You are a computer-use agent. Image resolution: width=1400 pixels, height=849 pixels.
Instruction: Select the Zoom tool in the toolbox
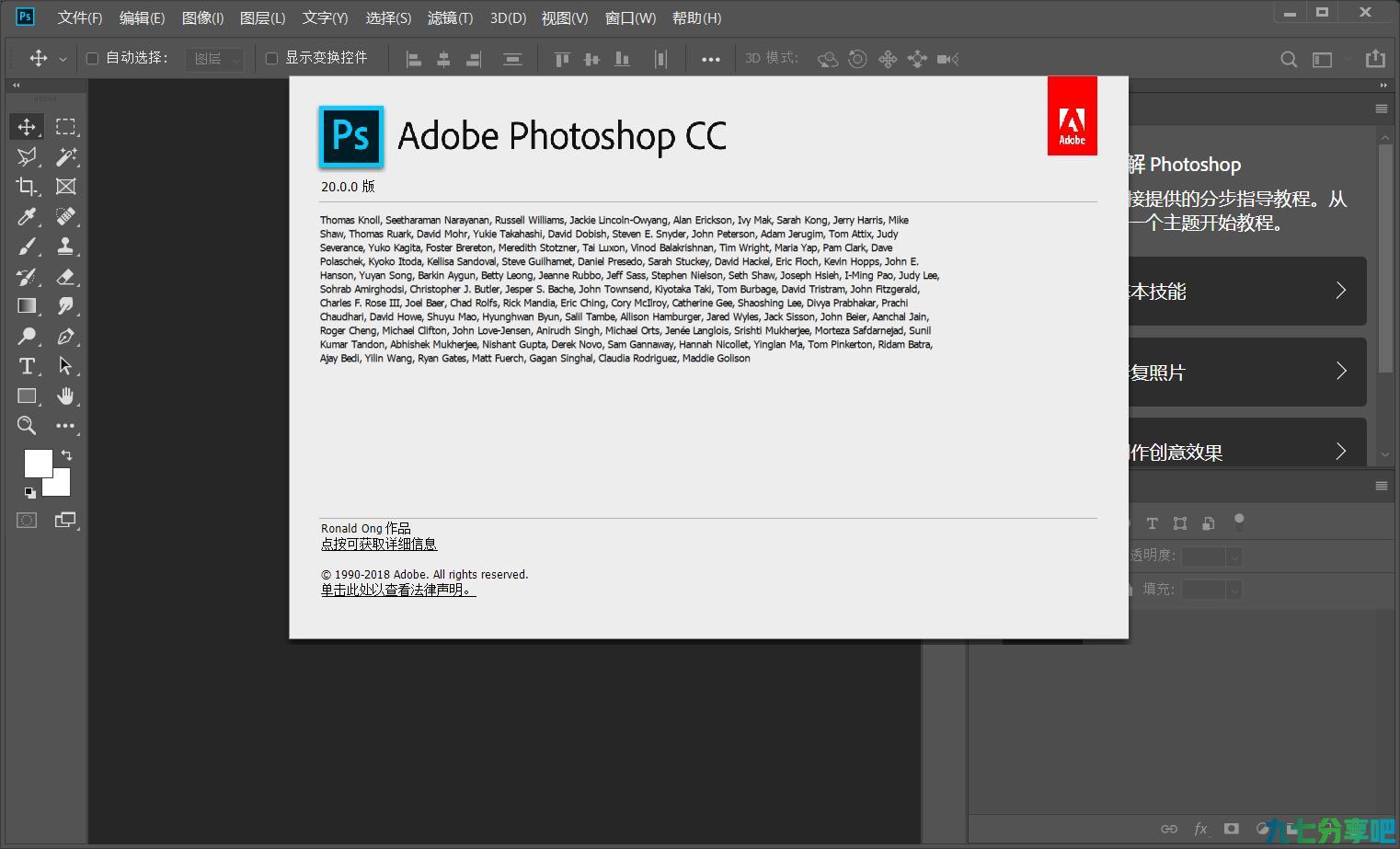coord(27,426)
